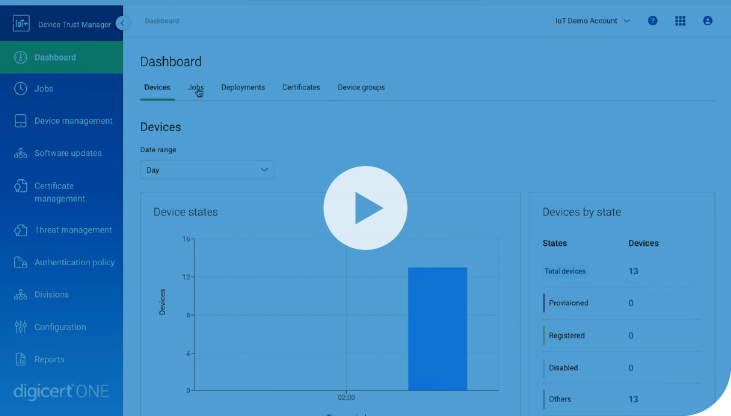The image size is (731, 416).
Task: Open the Certificate management icon
Action: [21, 186]
